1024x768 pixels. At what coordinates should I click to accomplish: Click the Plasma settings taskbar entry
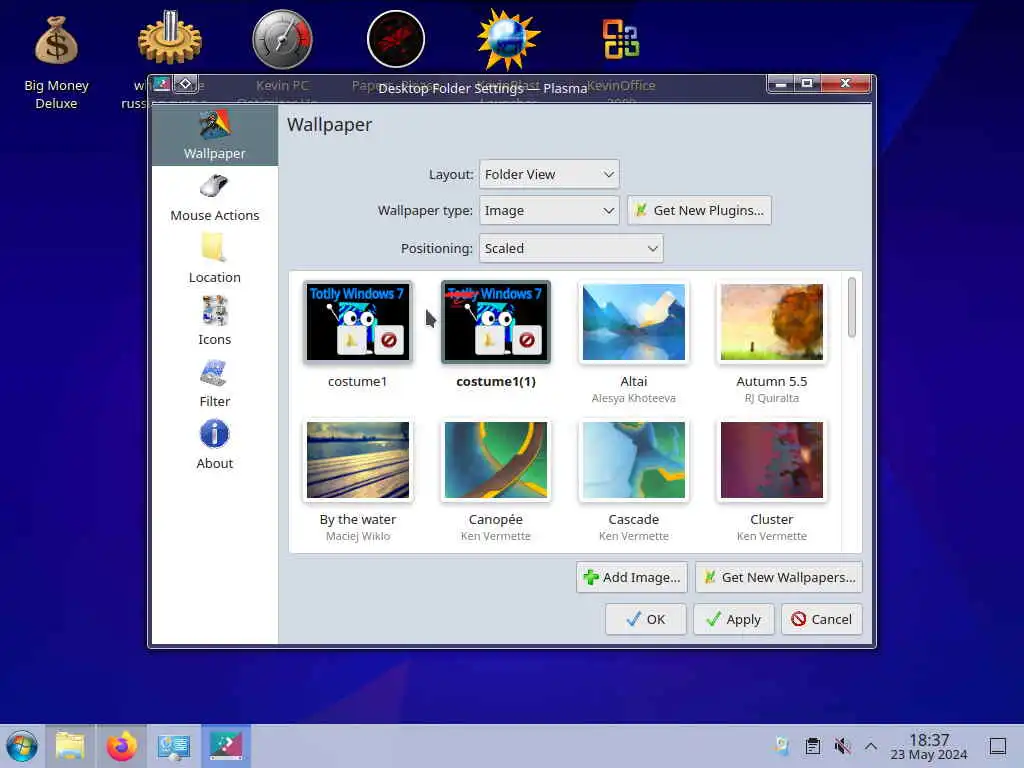point(226,746)
